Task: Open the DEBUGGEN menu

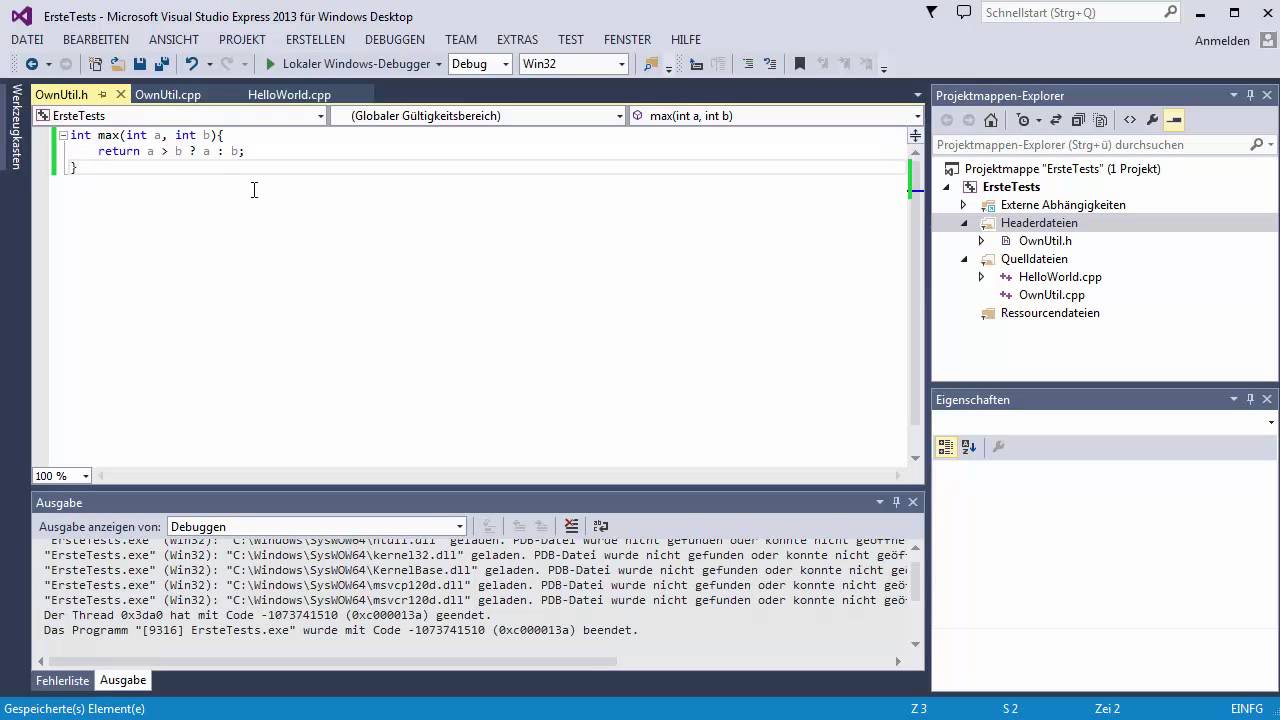Action: click(x=395, y=39)
